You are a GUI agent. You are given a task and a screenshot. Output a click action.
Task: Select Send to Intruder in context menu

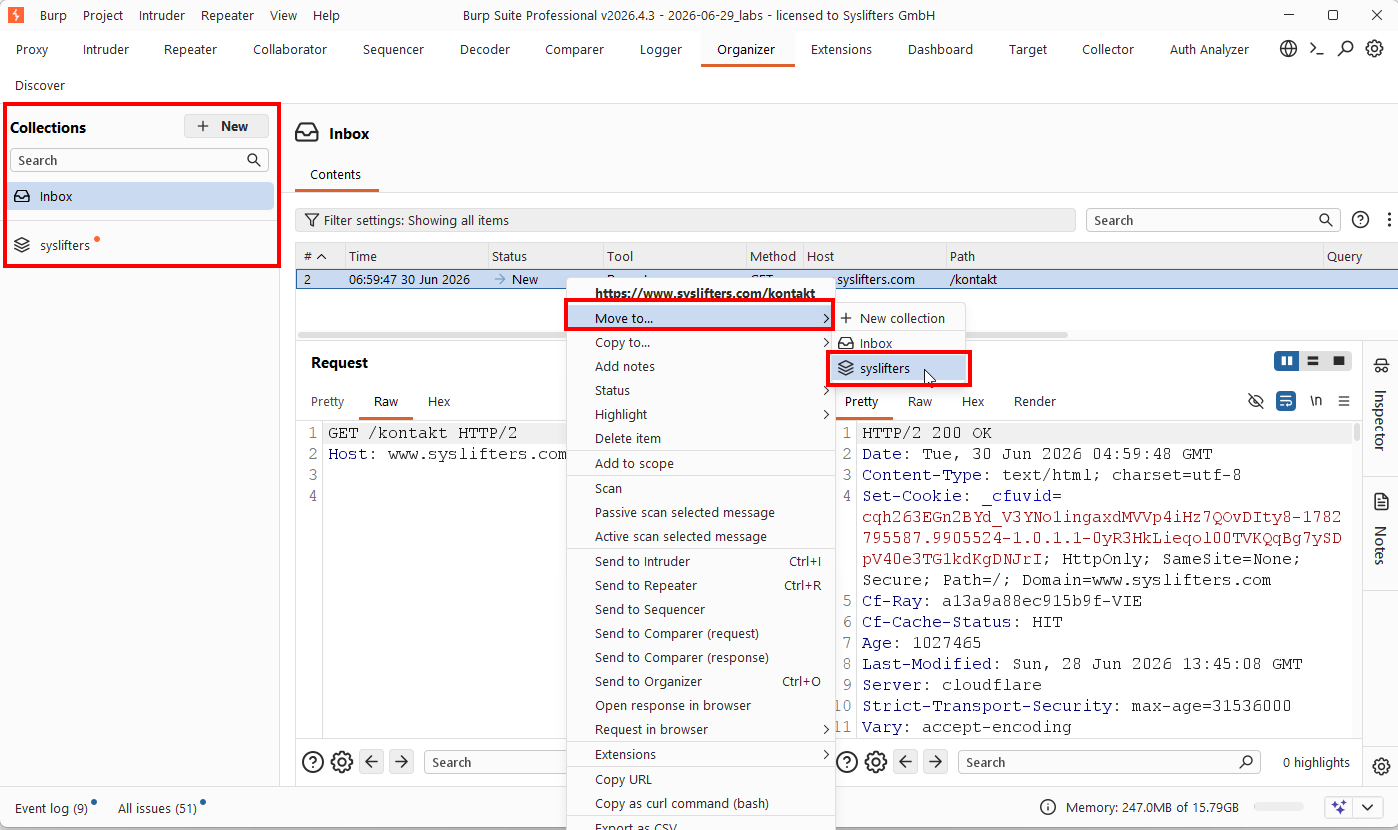700,561
